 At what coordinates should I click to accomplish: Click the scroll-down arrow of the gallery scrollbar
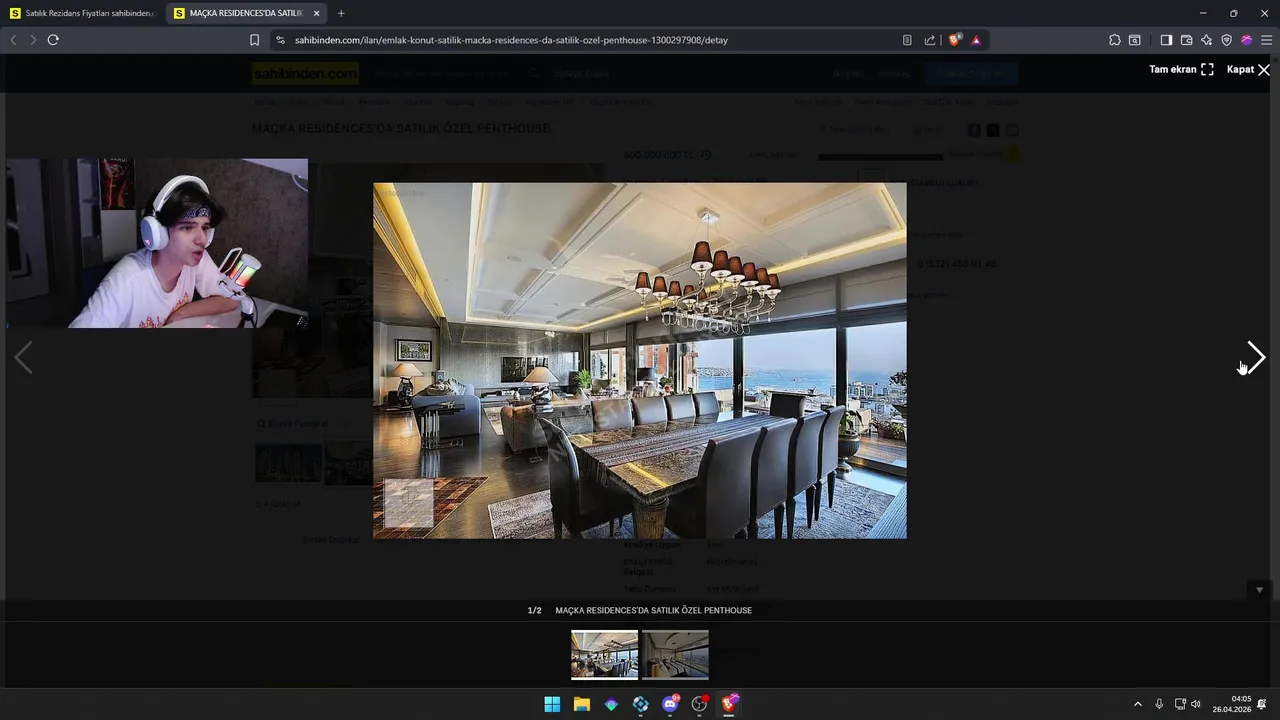click(1259, 590)
